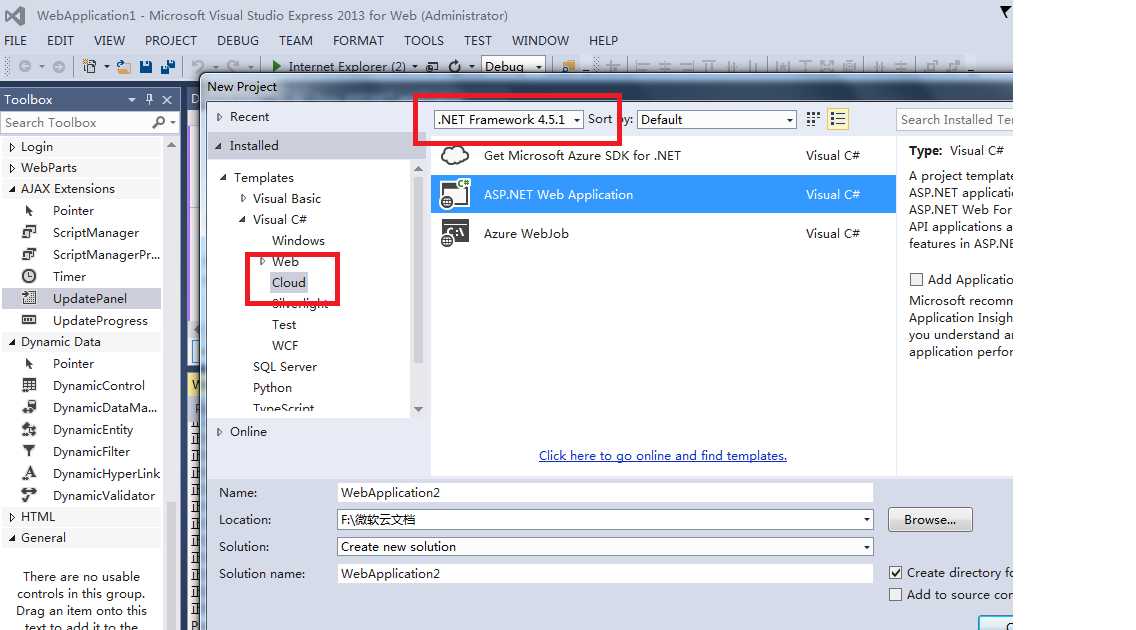
Task: Click the Navigate Backward toolbar icon
Action: click(x=25, y=67)
